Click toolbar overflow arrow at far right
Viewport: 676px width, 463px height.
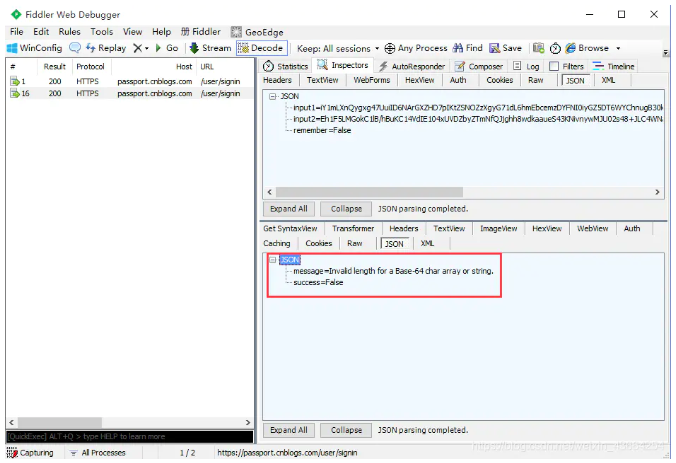pos(665,53)
